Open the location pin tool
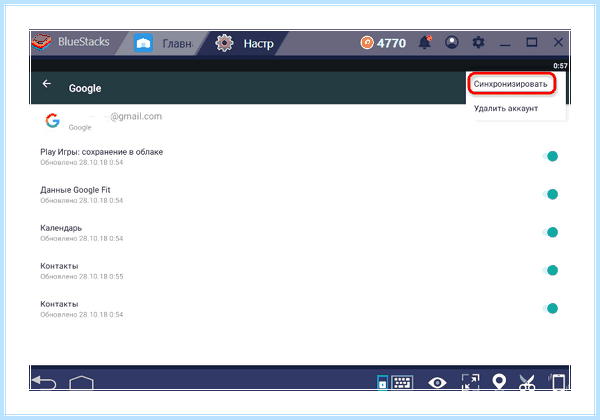This screenshot has height=420, width=600. coord(499,382)
